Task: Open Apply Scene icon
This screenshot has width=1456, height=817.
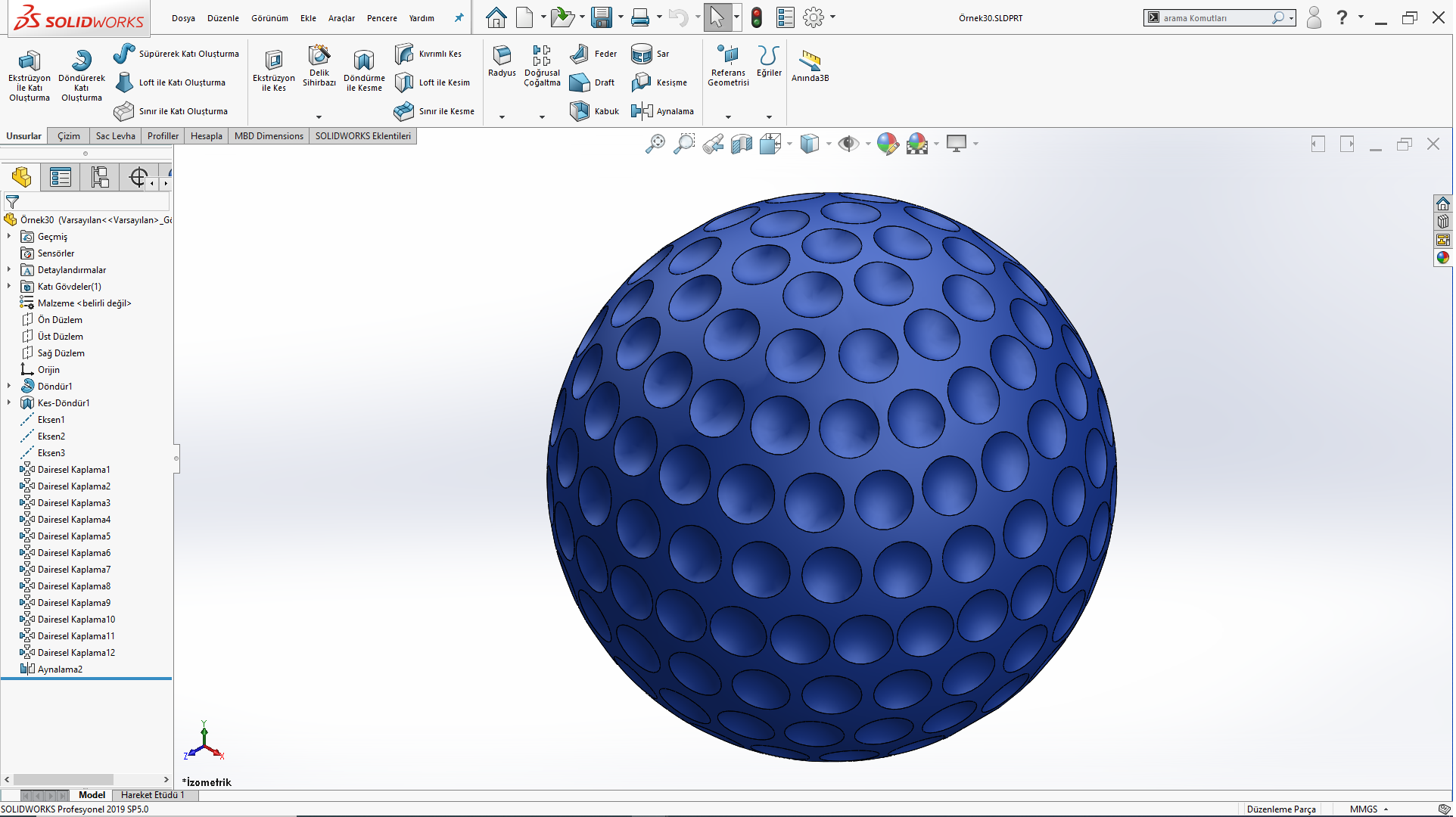Action: coord(916,144)
